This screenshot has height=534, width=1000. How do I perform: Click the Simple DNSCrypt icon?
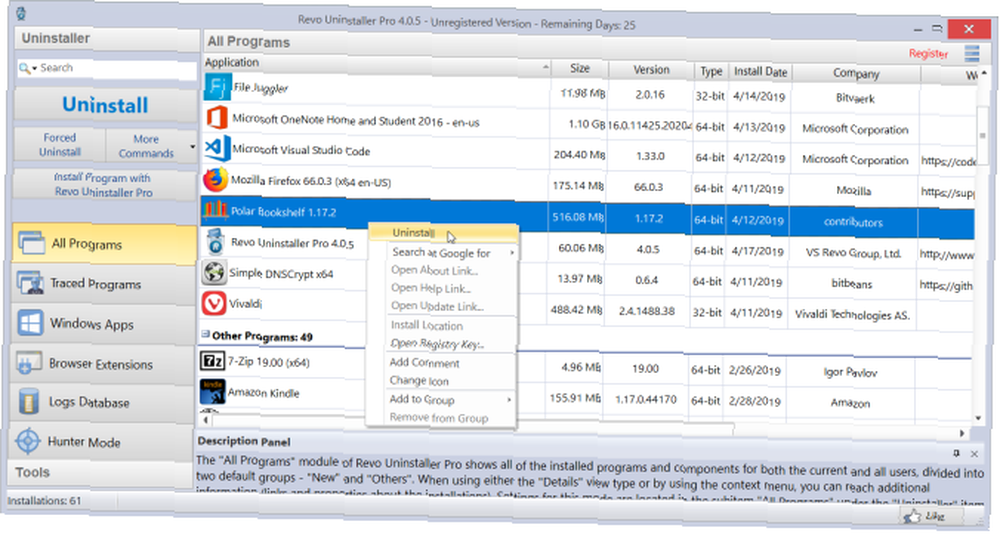click(214, 272)
